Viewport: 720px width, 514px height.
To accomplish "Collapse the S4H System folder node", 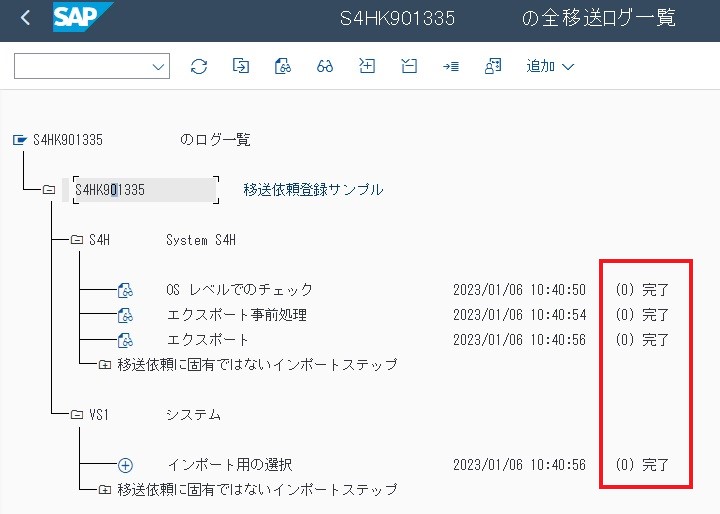I will tap(76, 240).
